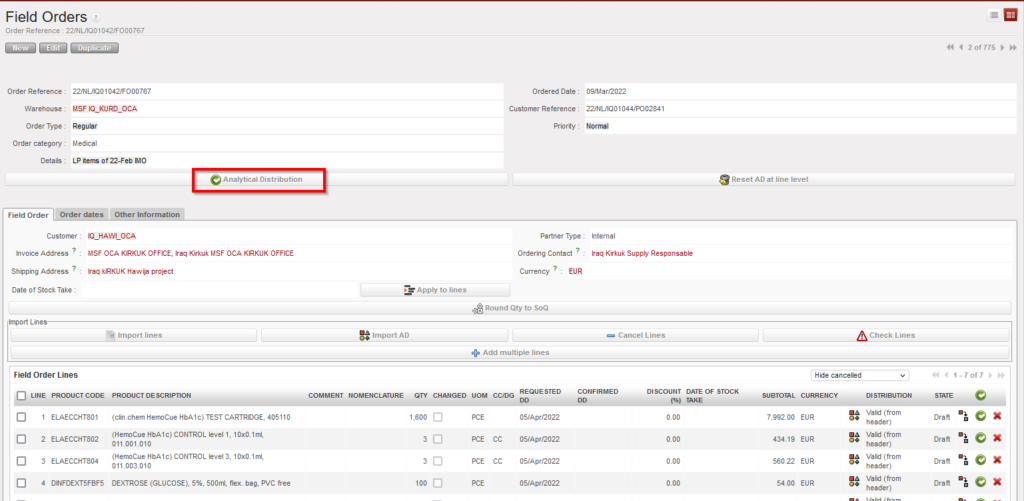The height and width of the screenshot is (501, 1024).
Task: Open the IQ_HAWI_OCA customer link
Action: [x=111, y=236]
